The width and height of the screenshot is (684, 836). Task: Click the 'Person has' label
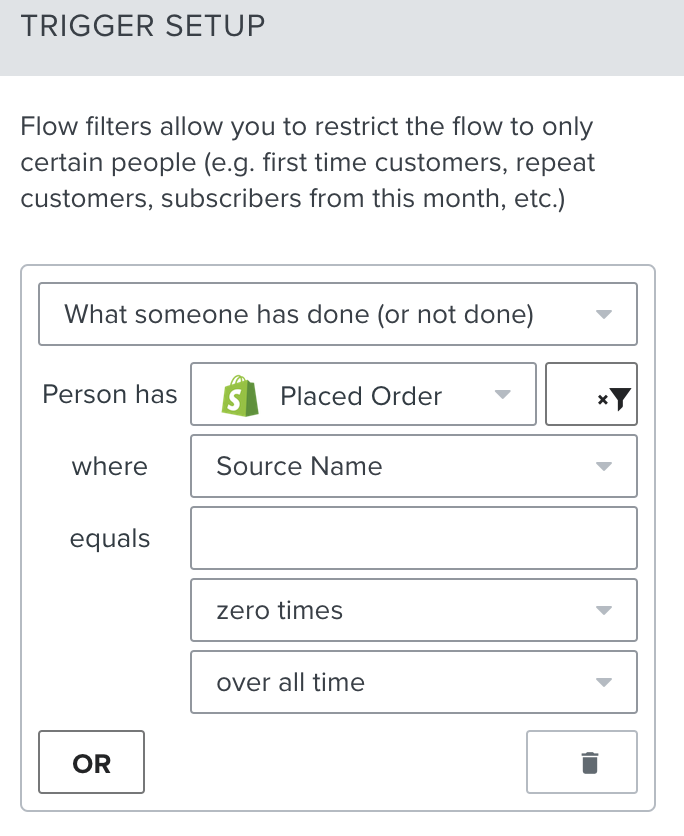pyautogui.click(x=110, y=395)
